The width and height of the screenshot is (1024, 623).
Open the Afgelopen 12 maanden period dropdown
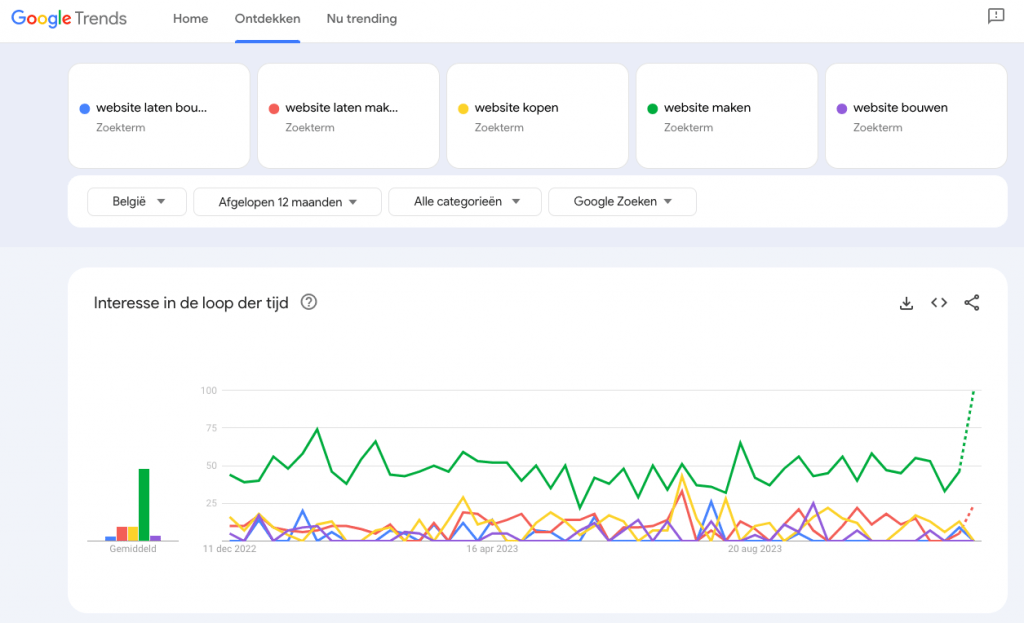point(287,202)
